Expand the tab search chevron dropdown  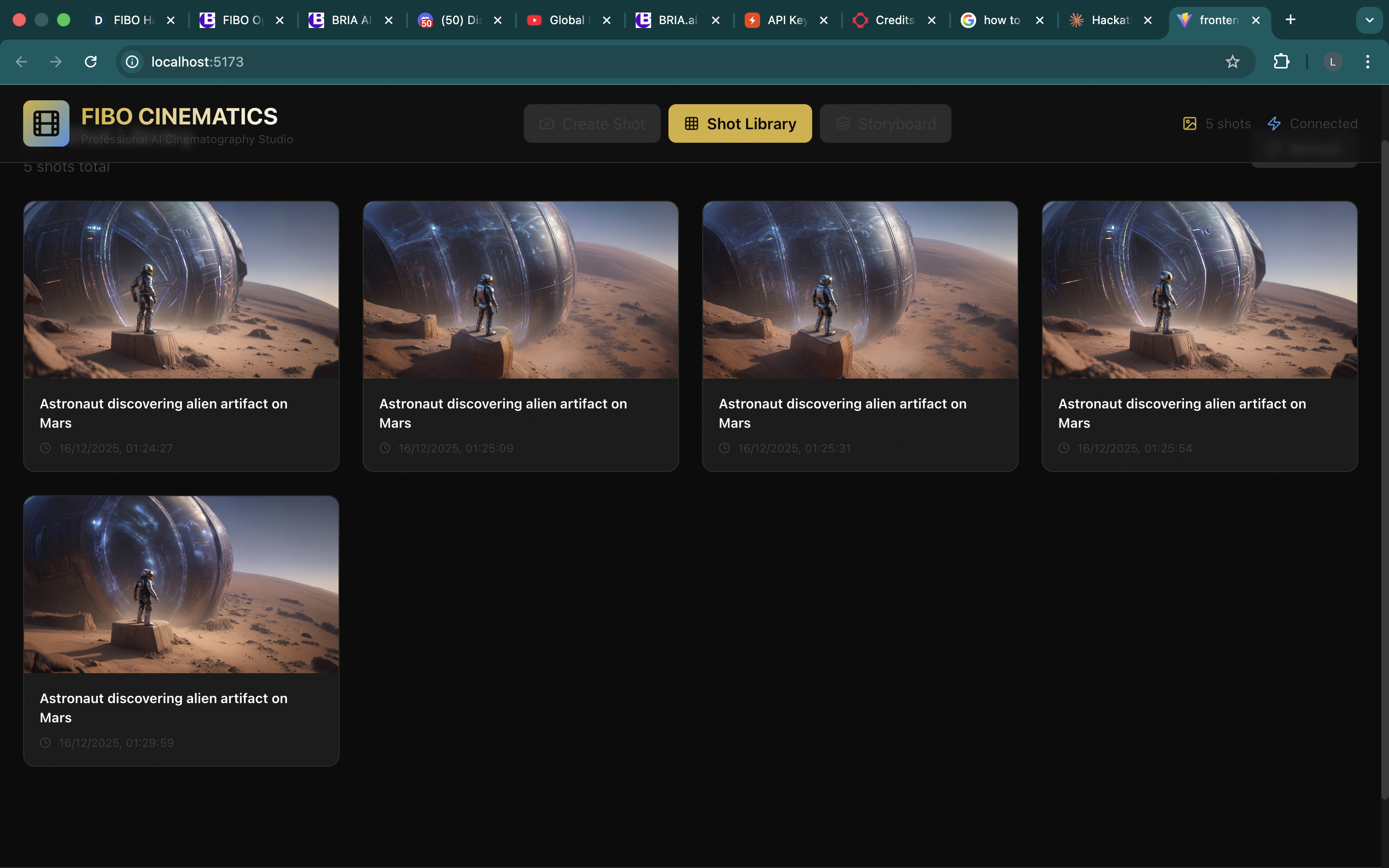(x=1370, y=20)
